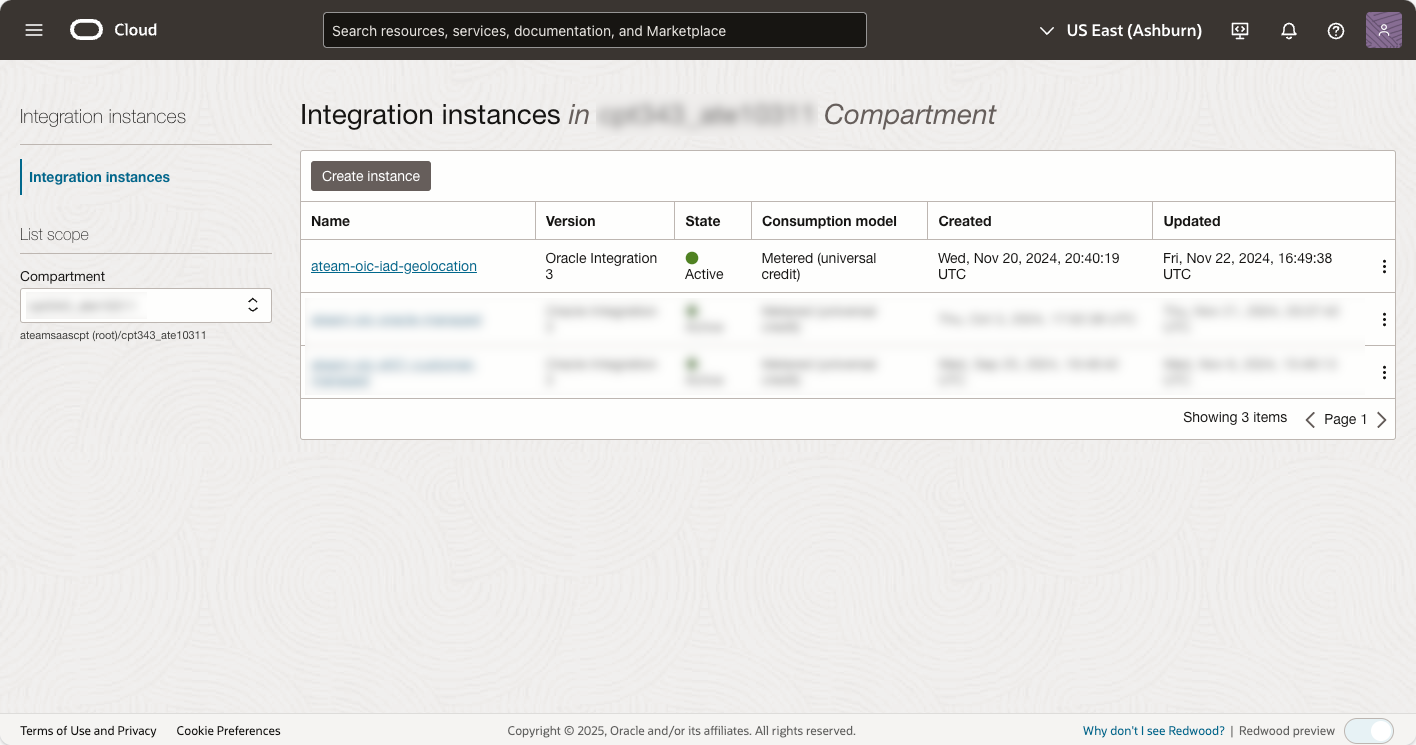The width and height of the screenshot is (1416, 745).
Task: Open the Why don't I see Redwood link
Action: pyautogui.click(x=1153, y=731)
